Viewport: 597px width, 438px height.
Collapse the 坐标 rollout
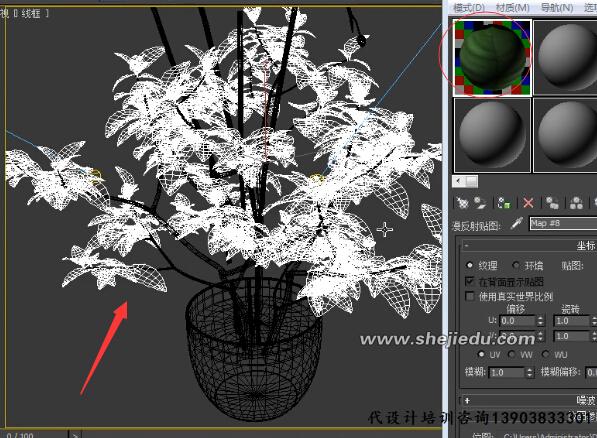tap(466, 246)
